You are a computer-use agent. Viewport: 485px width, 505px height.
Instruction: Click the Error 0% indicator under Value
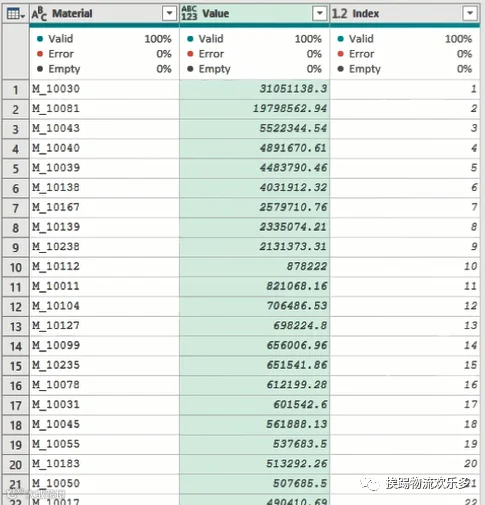pyautogui.click(x=255, y=54)
